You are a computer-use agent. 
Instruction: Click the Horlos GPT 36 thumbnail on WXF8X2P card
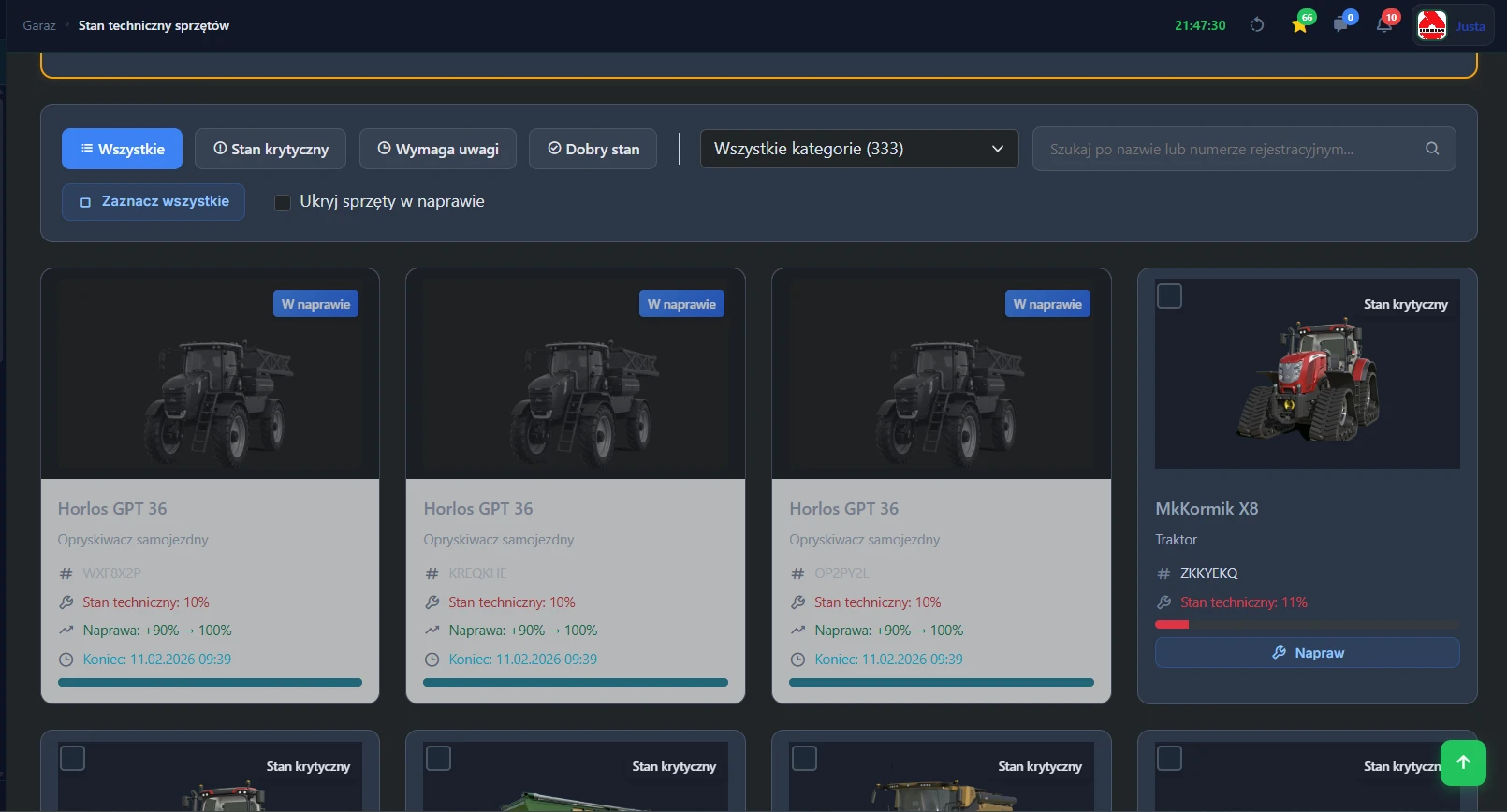(210, 373)
